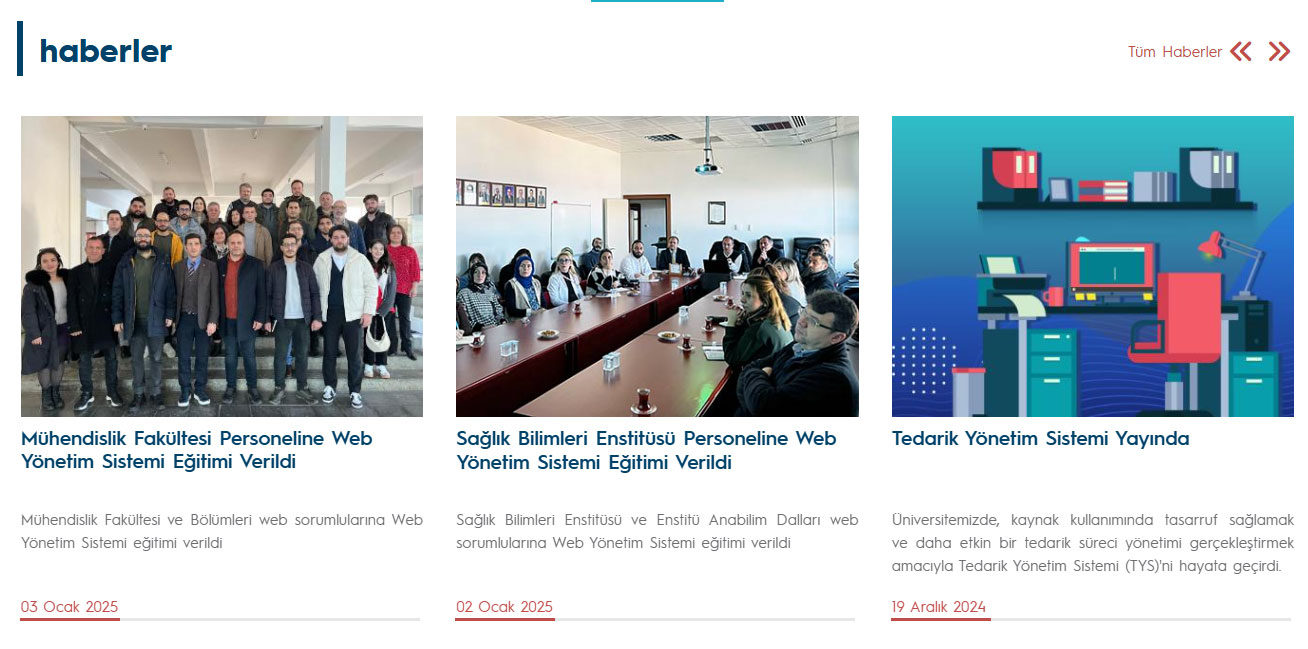
Task: Click red underline beneath 02 Ocak 2025
Action: point(505,619)
